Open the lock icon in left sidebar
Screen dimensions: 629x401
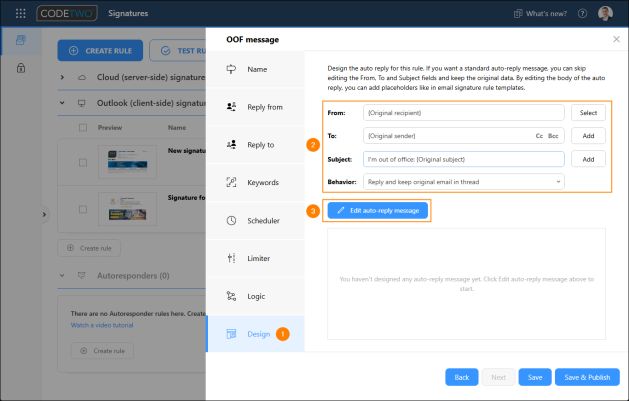point(21,68)
